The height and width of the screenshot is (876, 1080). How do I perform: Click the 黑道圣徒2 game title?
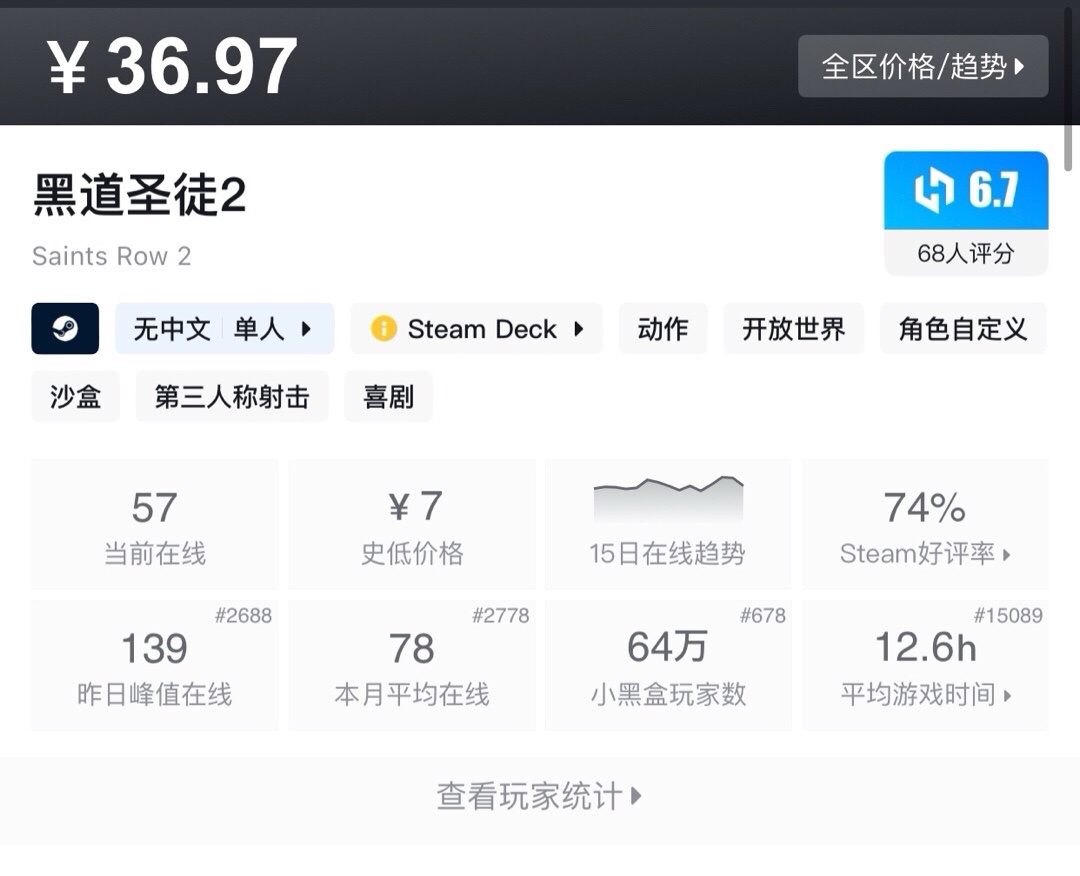pos(139,195)
